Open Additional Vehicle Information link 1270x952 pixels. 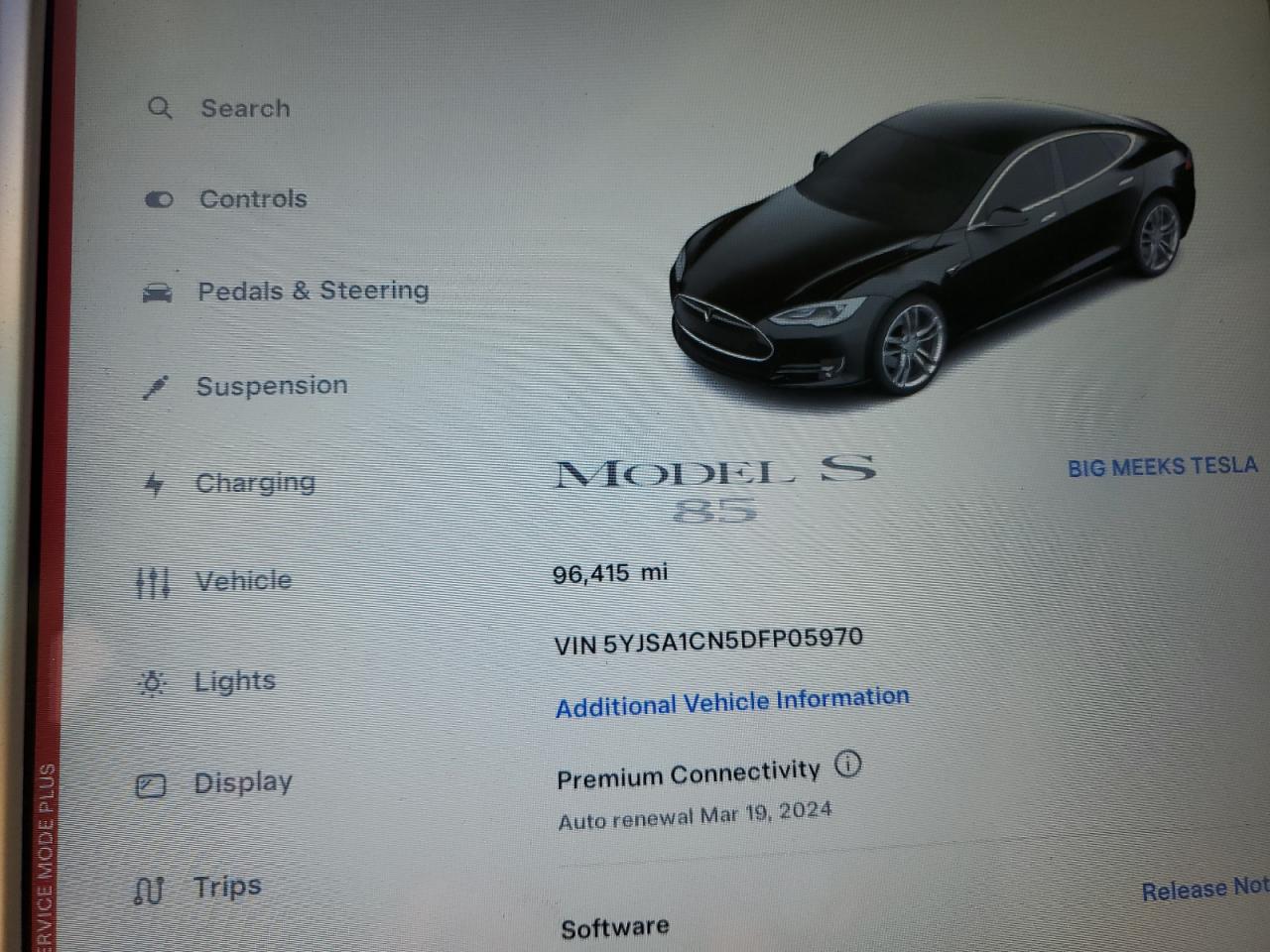tap(732, 702)
